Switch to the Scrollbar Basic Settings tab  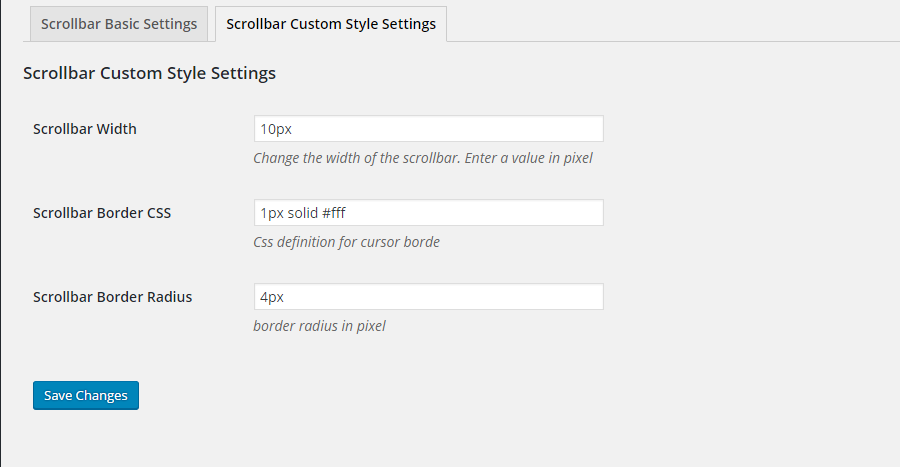click(x=119, y=24)
